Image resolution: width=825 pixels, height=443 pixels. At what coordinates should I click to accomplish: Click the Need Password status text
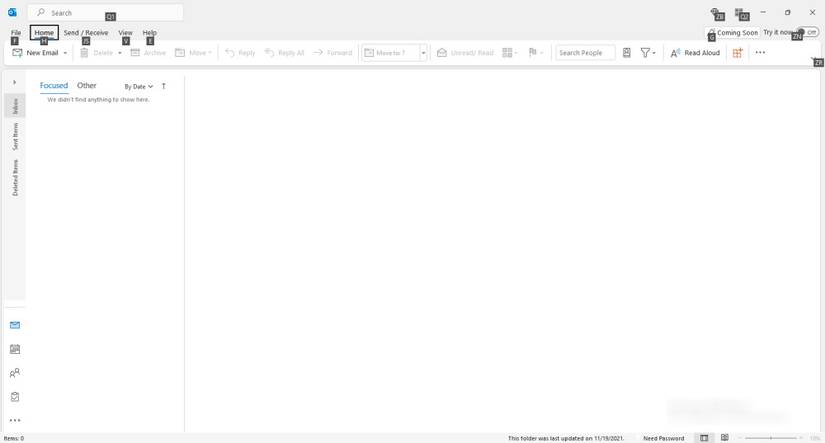[x=663, y=438]
